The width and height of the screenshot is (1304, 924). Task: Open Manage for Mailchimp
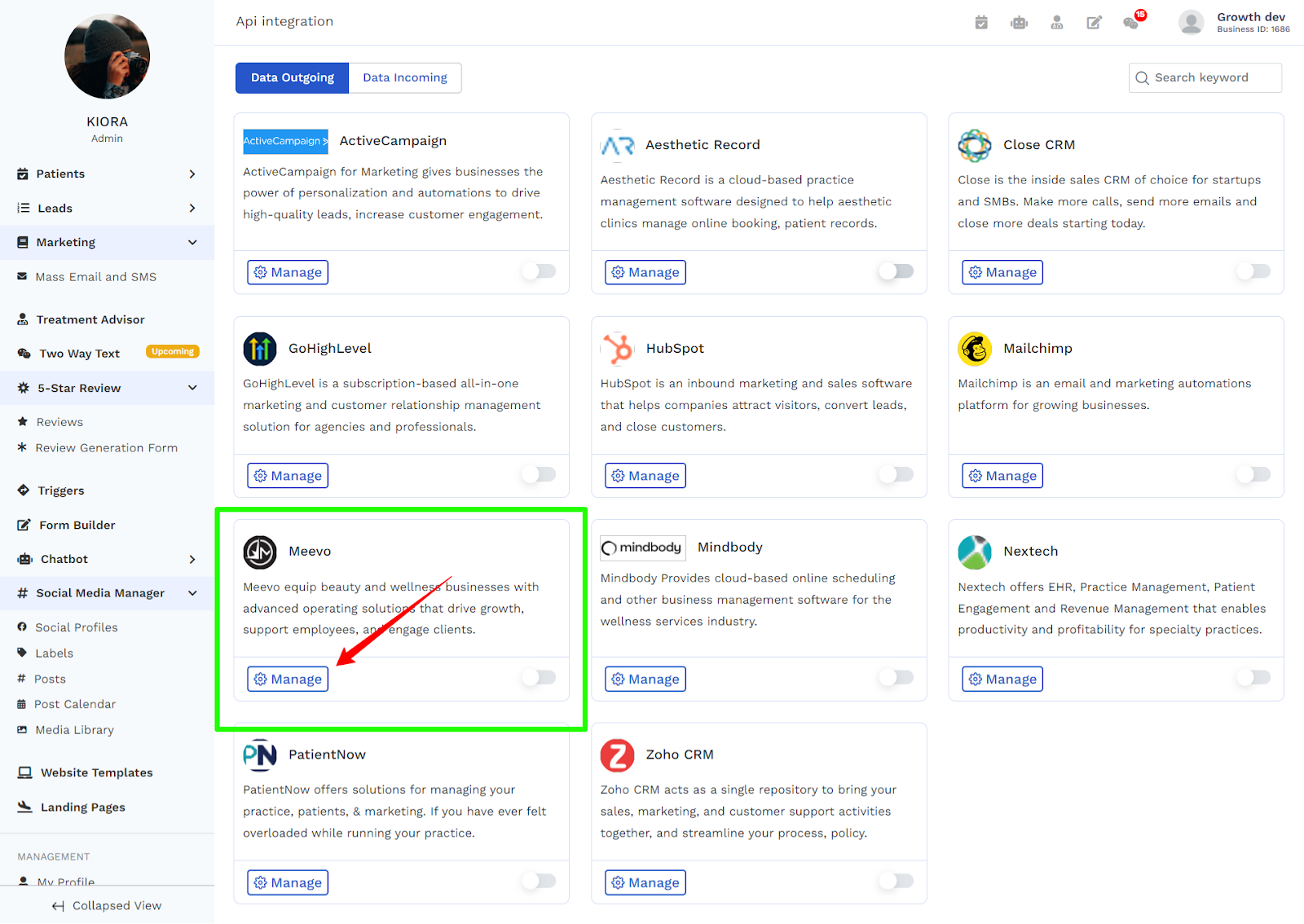click(1002, 476)
